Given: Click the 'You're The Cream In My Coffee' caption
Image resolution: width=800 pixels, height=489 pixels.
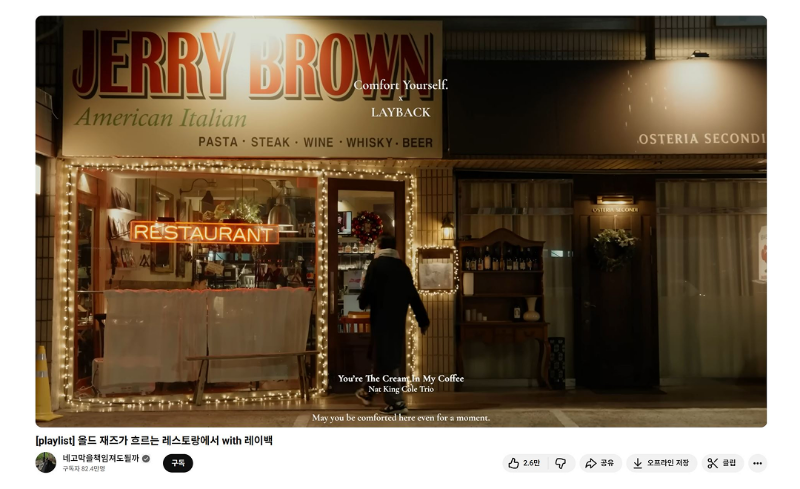Looking at the screenshot, I should (400, 379).
